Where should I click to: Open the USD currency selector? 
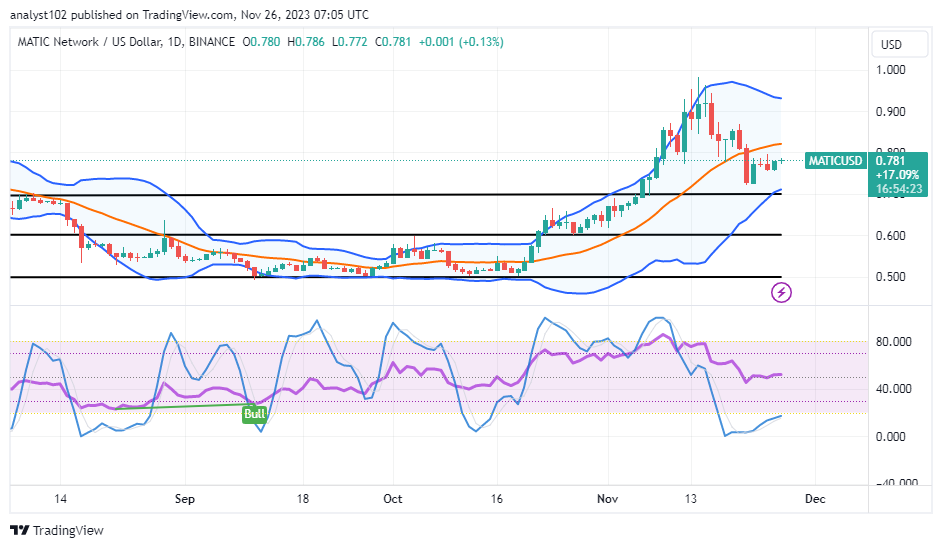click(x=899, y=44)
